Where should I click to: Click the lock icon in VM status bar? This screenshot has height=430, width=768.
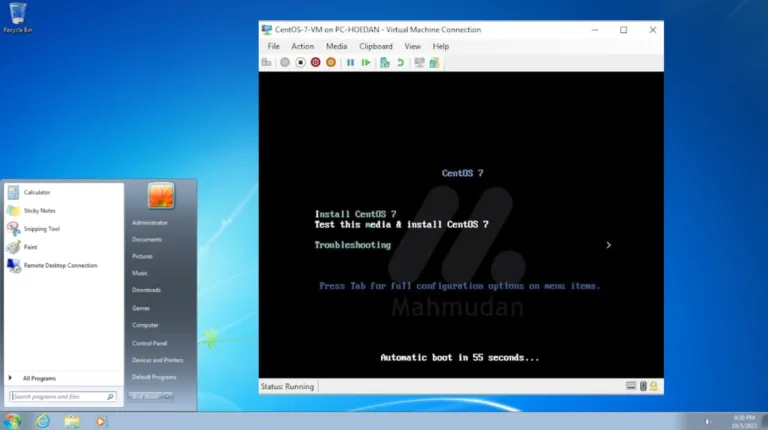tap(654, 386)
